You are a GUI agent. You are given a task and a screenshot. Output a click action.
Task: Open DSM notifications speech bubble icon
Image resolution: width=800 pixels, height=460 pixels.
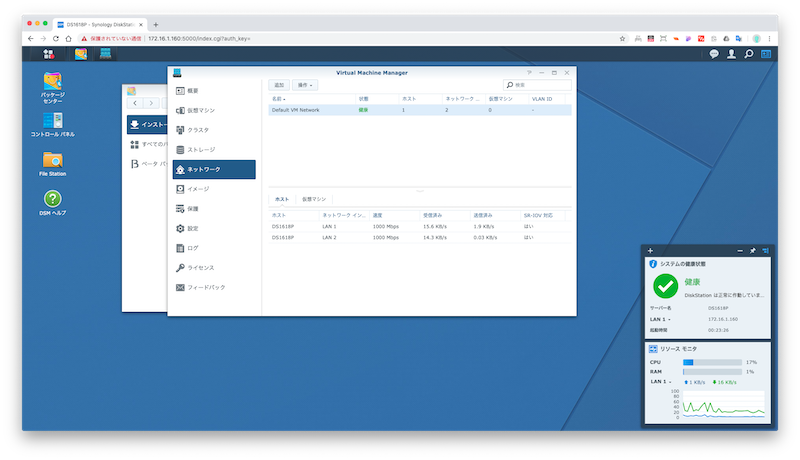coord(714,54)
